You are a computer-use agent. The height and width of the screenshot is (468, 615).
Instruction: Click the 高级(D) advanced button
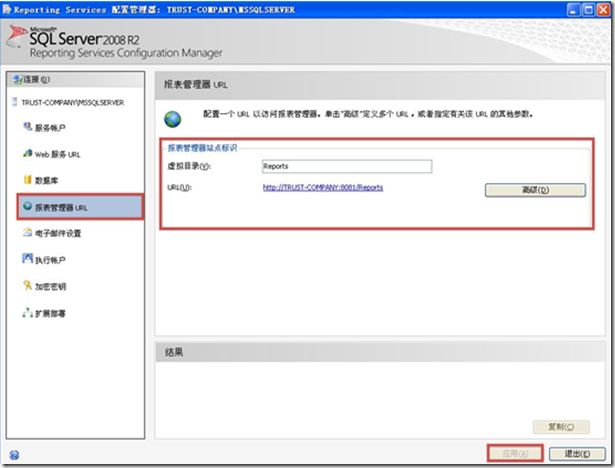pos(535,190)
